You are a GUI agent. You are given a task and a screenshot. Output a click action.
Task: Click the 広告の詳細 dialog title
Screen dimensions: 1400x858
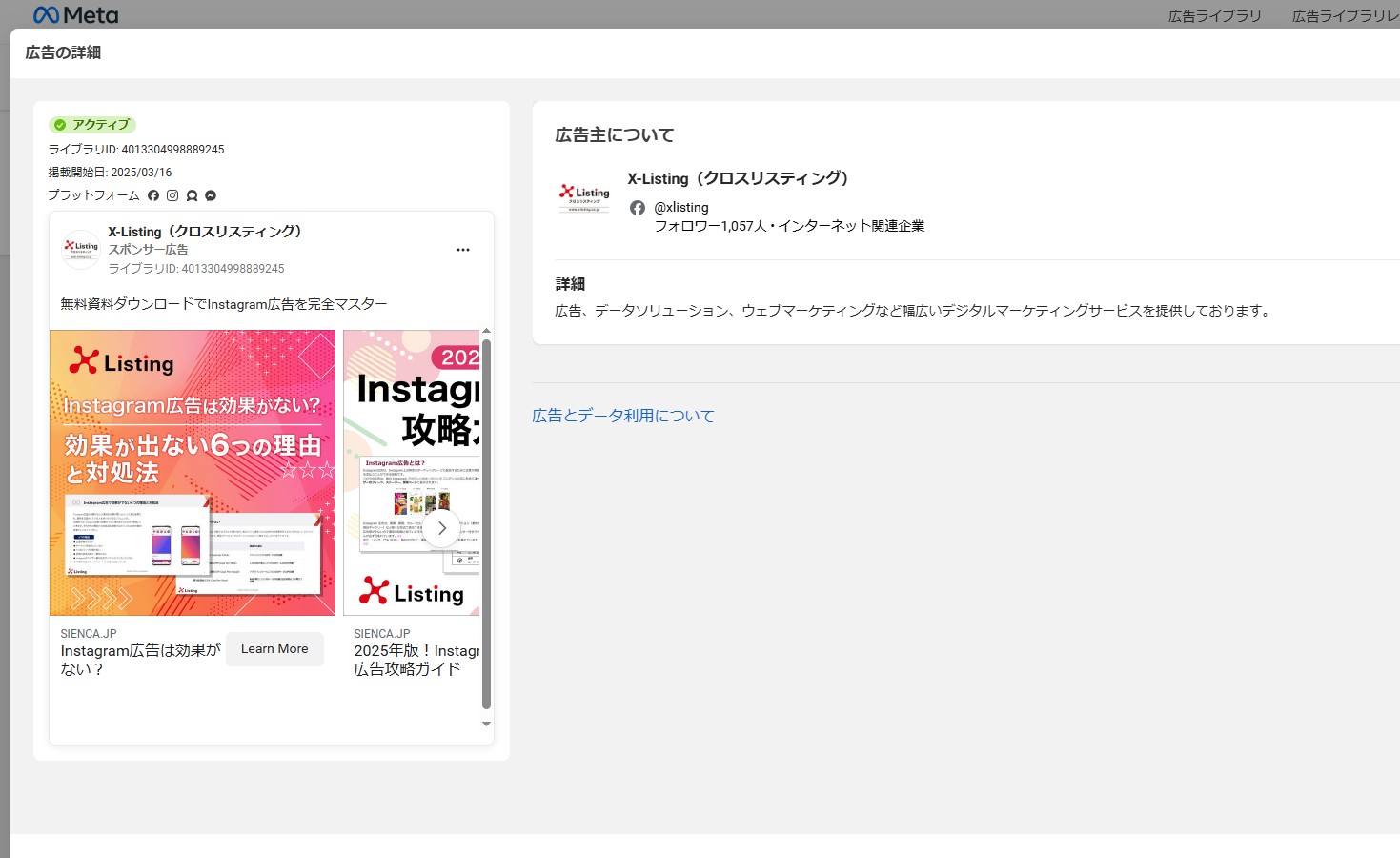click(x=63, y=52)
